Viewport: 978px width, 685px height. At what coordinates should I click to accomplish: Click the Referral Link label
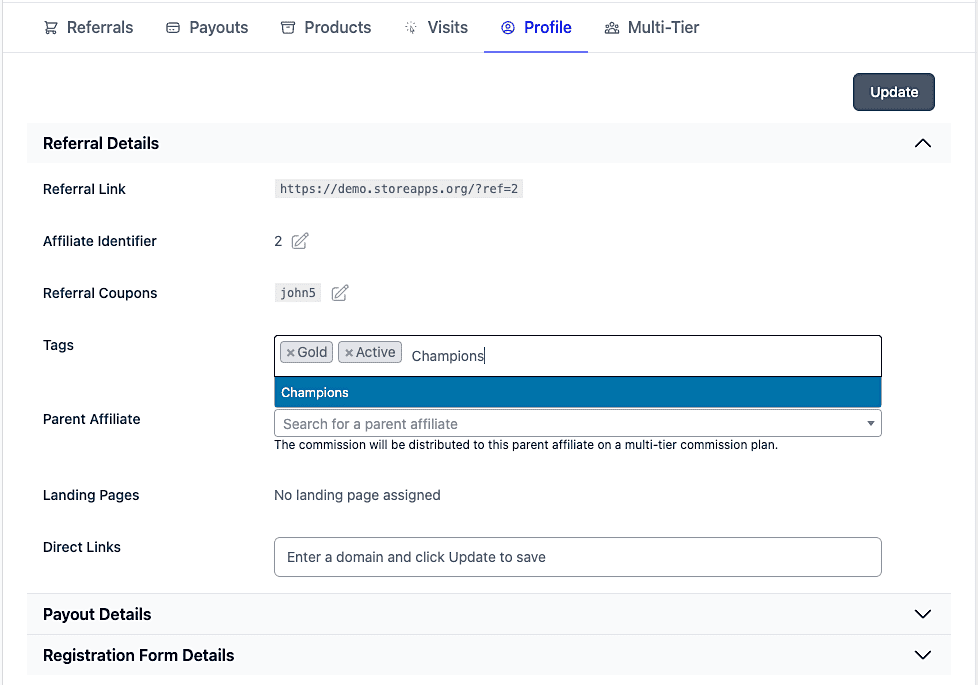pyautogui.click(x=84, y=189)
